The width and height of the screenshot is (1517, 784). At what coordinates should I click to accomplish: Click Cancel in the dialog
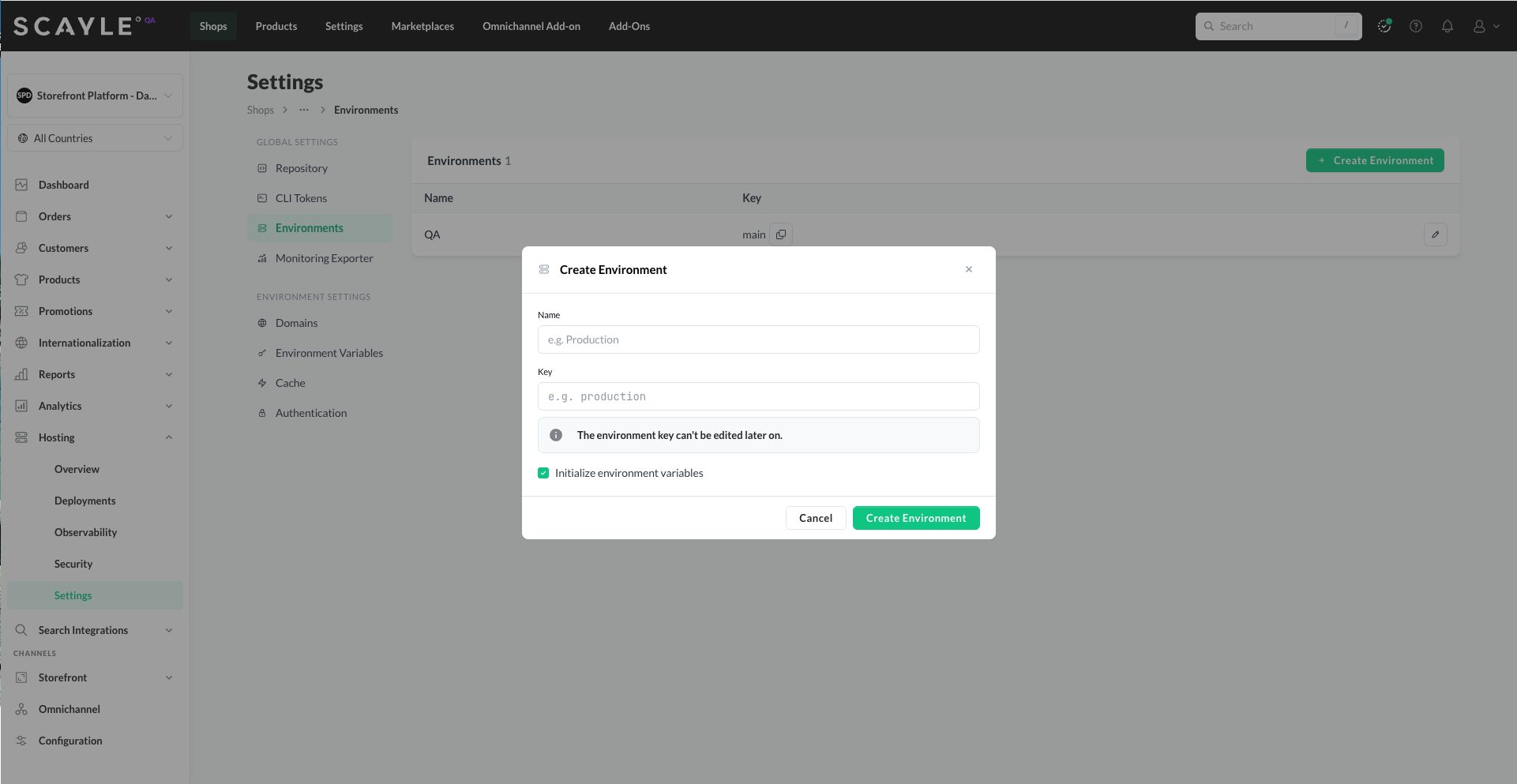[x=816, y=518]
